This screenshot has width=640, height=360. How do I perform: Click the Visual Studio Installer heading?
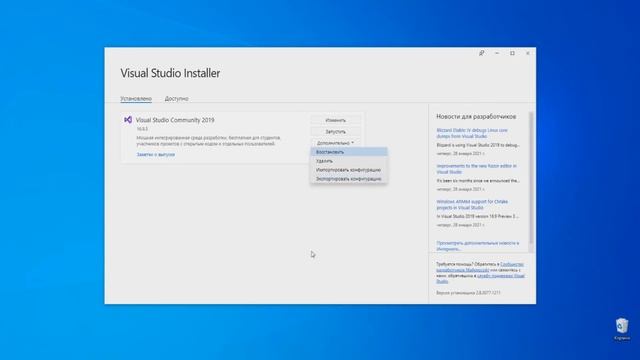[170, 73]
